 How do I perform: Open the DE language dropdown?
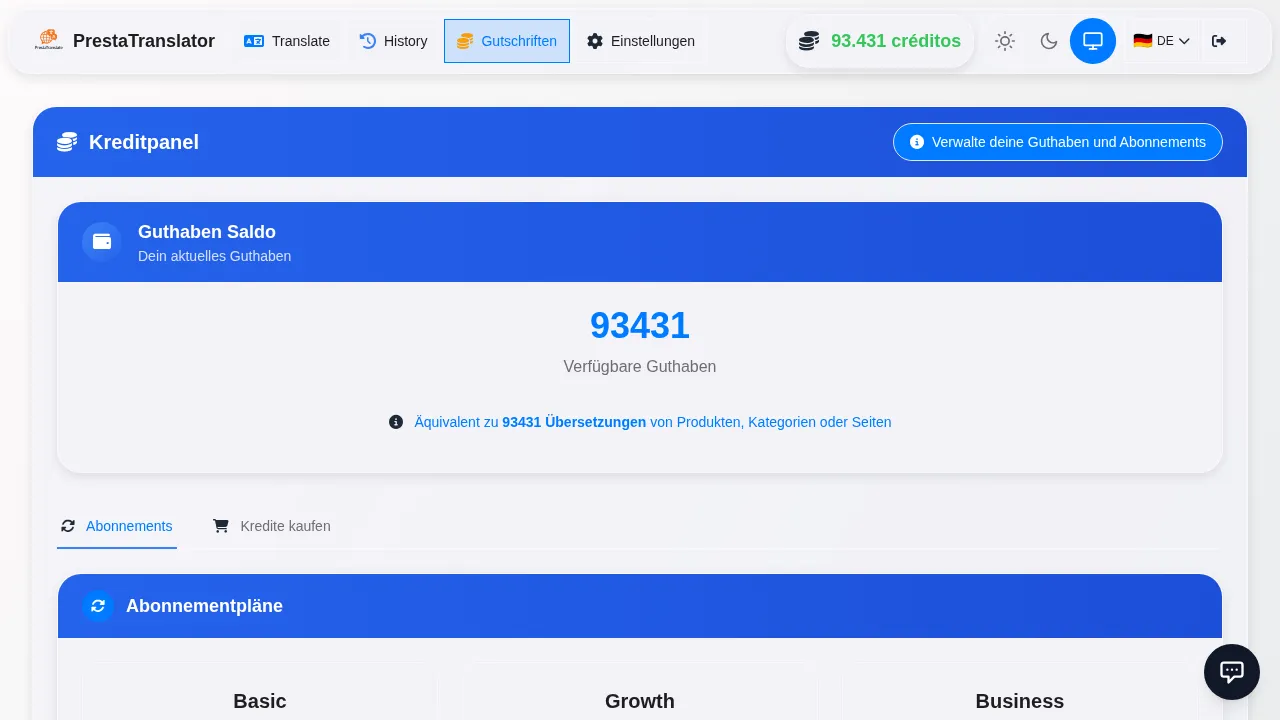click(1162, 41)
